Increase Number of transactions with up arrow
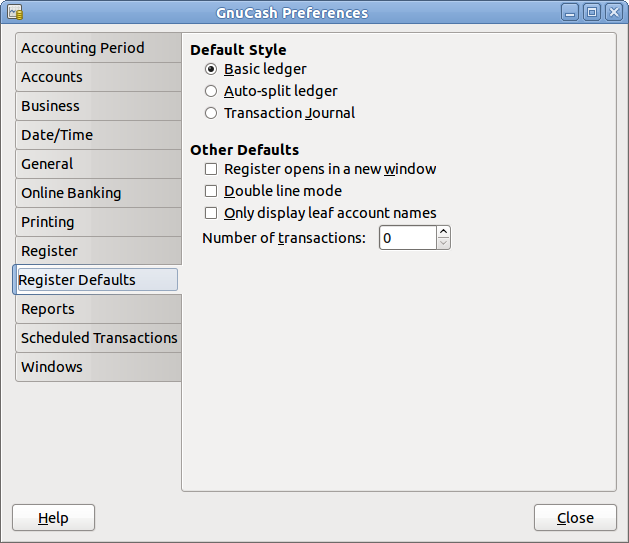This screenshot has height=543, width=629. (x=444, y=232)
